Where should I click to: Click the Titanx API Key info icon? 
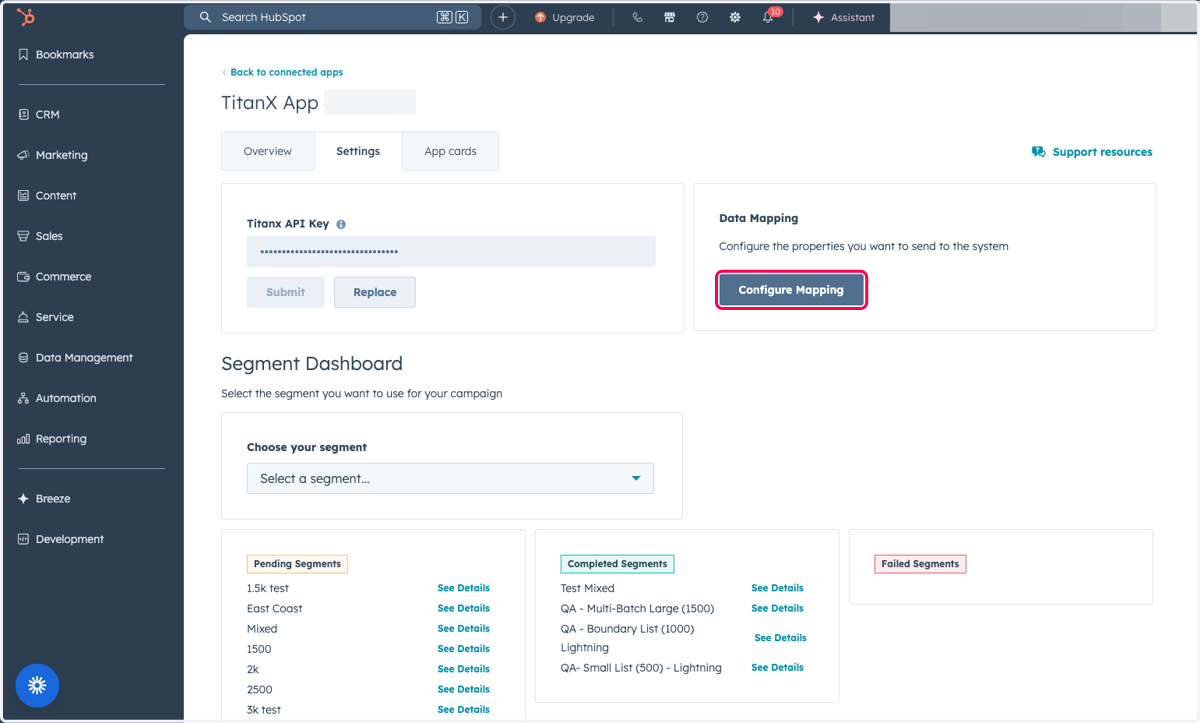(341, 225)
